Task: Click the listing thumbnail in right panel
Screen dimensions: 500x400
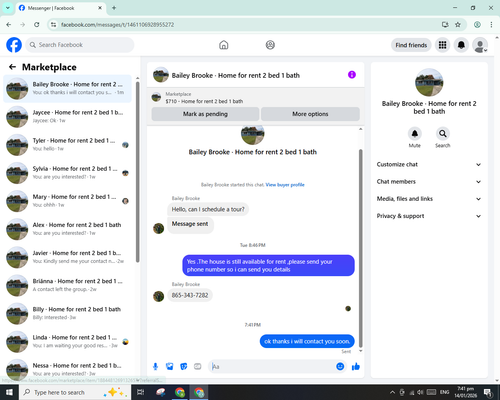Action: [x=429, y=82]
